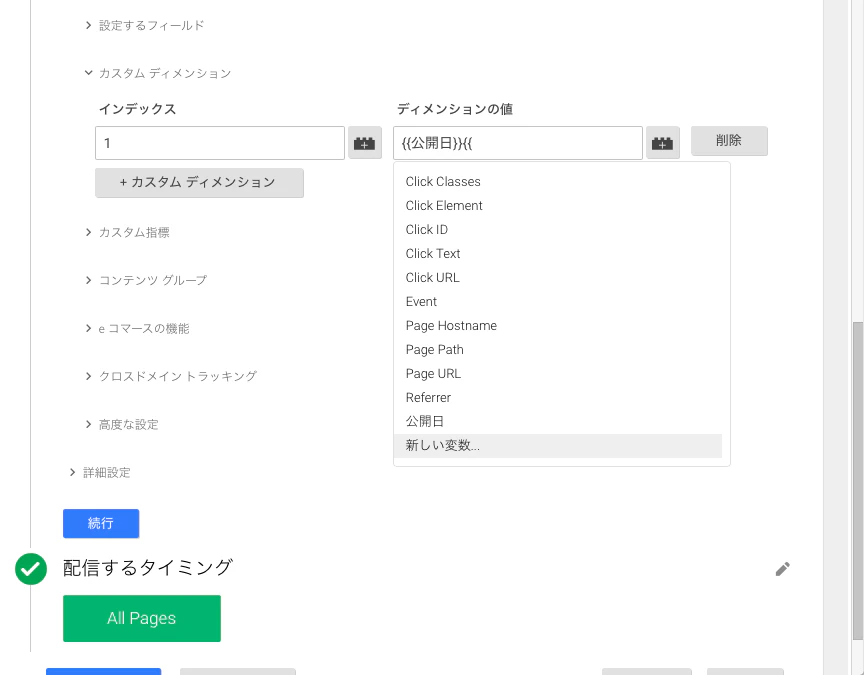Choose Click ID variable

tap(558, 229)
